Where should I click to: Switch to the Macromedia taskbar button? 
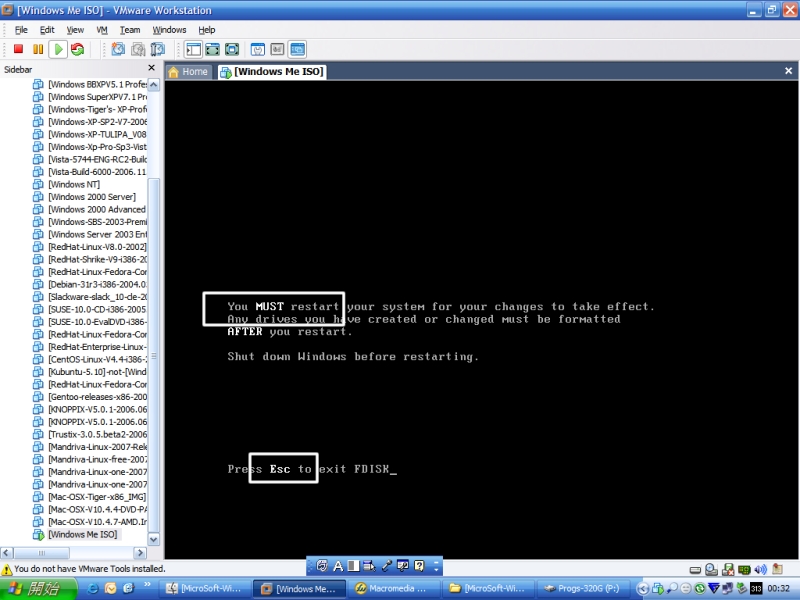tap(393, 588)
